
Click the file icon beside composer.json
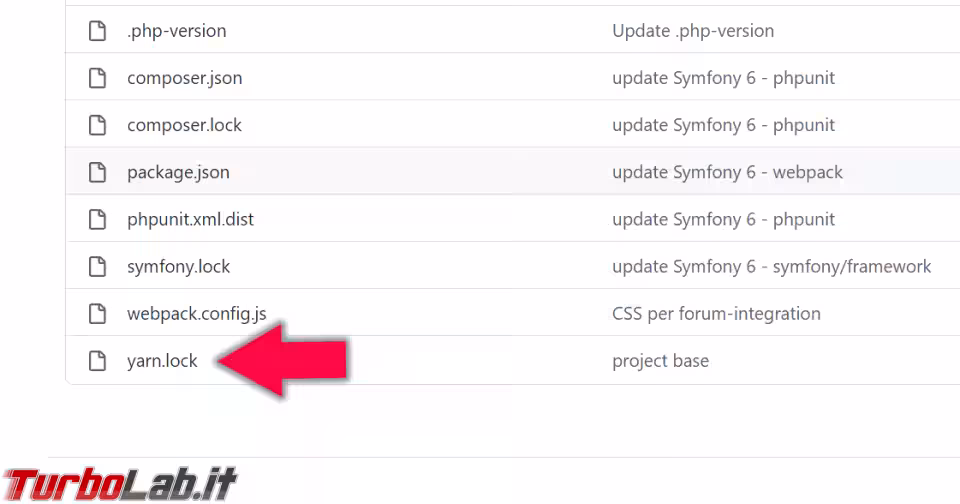(x=97, y=78)
